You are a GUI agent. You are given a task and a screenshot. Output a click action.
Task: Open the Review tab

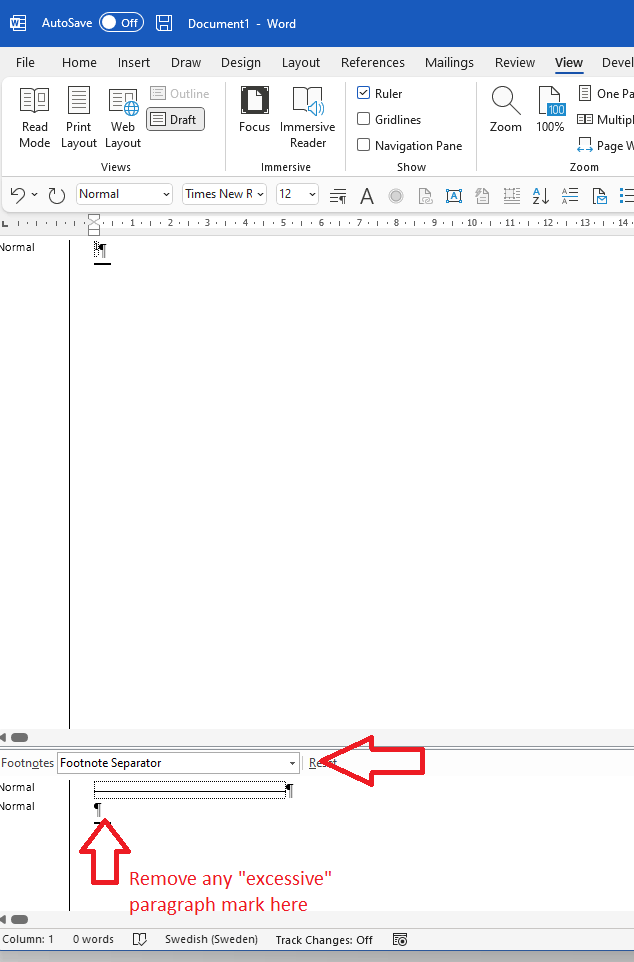pos(515,63)
